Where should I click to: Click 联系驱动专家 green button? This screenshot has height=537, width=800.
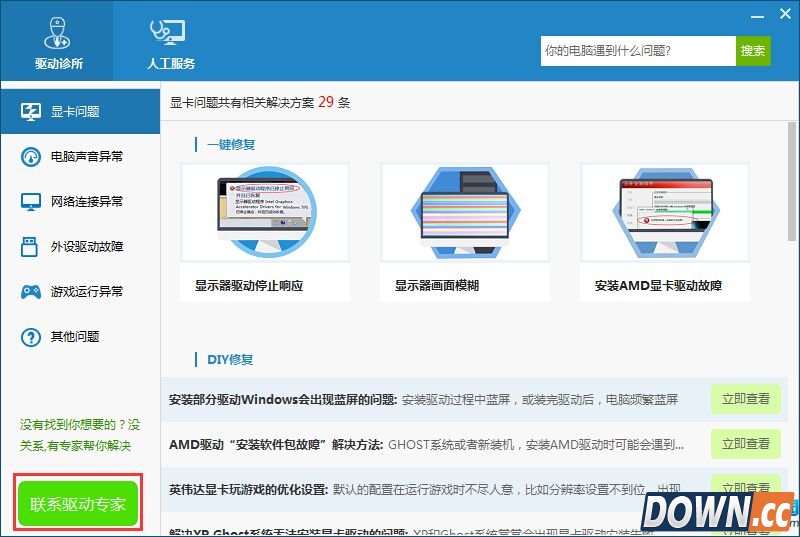[x=78, y=504]
